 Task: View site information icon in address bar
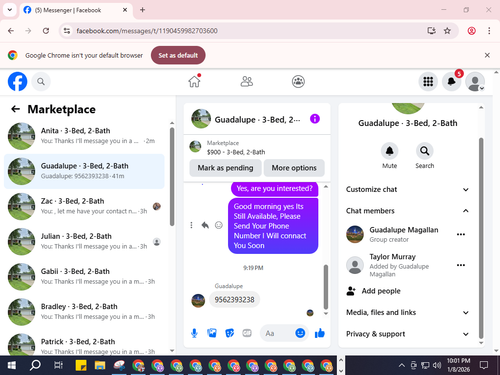coord(67,31)
